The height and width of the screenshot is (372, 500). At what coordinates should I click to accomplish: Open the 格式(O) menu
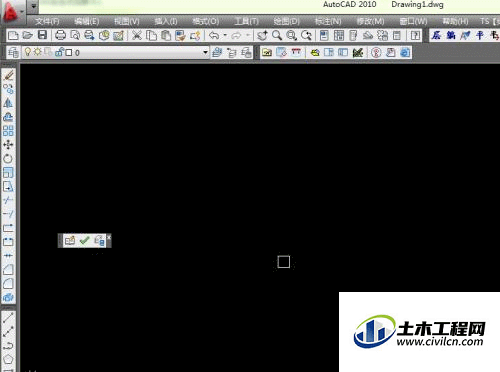coord(206,21)
